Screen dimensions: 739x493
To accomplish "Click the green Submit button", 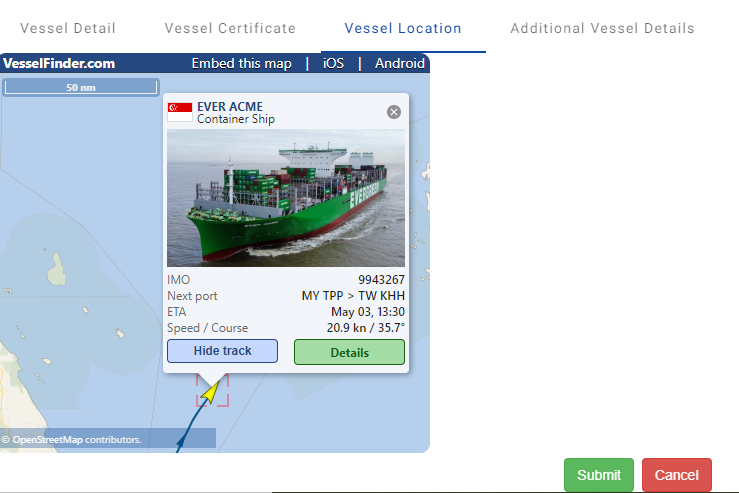I will pos(599,475).
